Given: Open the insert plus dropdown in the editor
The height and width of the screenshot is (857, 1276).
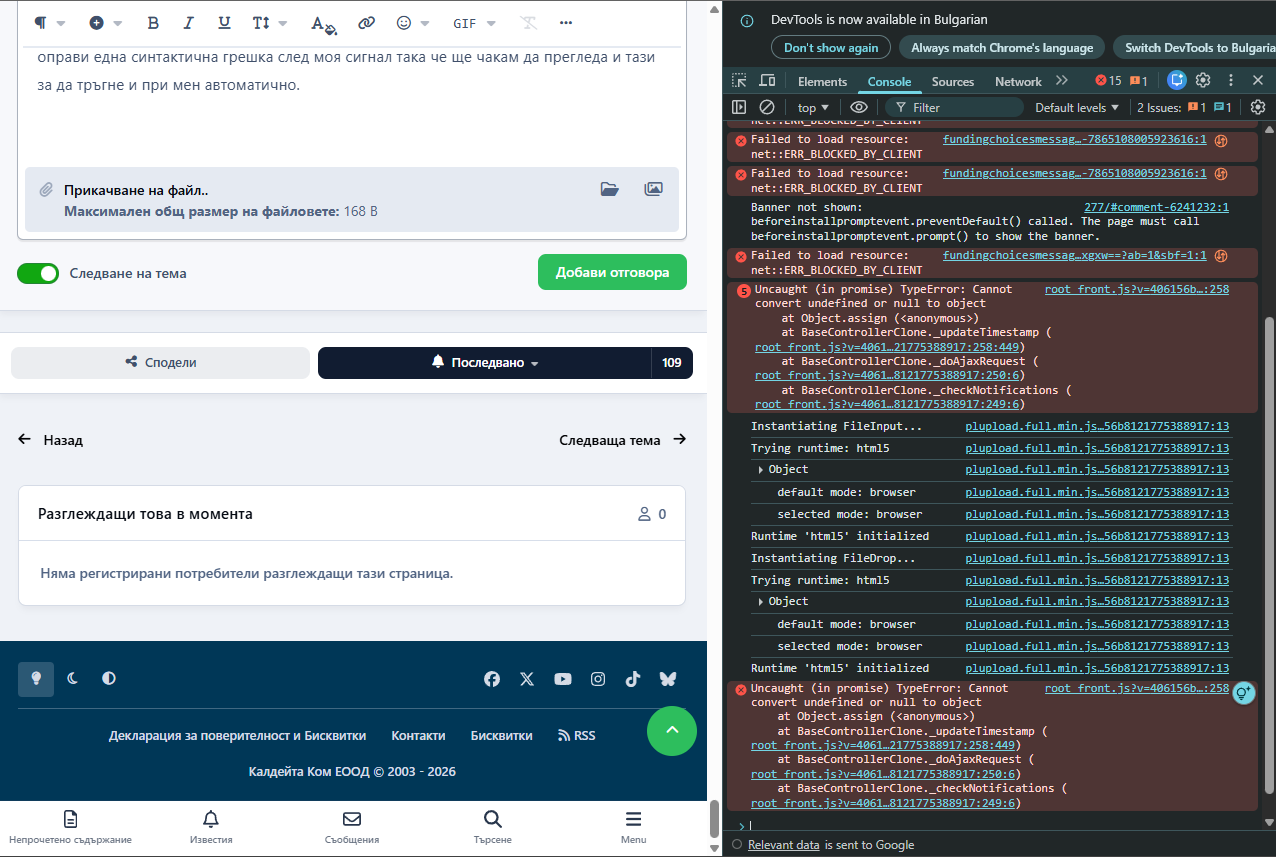Looking at the screenshot, I should tap(106, 23).
